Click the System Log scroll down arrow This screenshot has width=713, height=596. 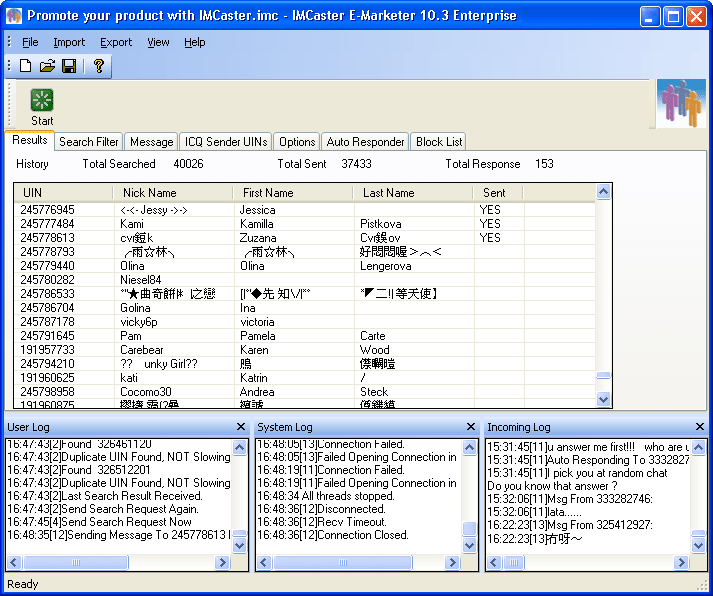tap(469, 545)
